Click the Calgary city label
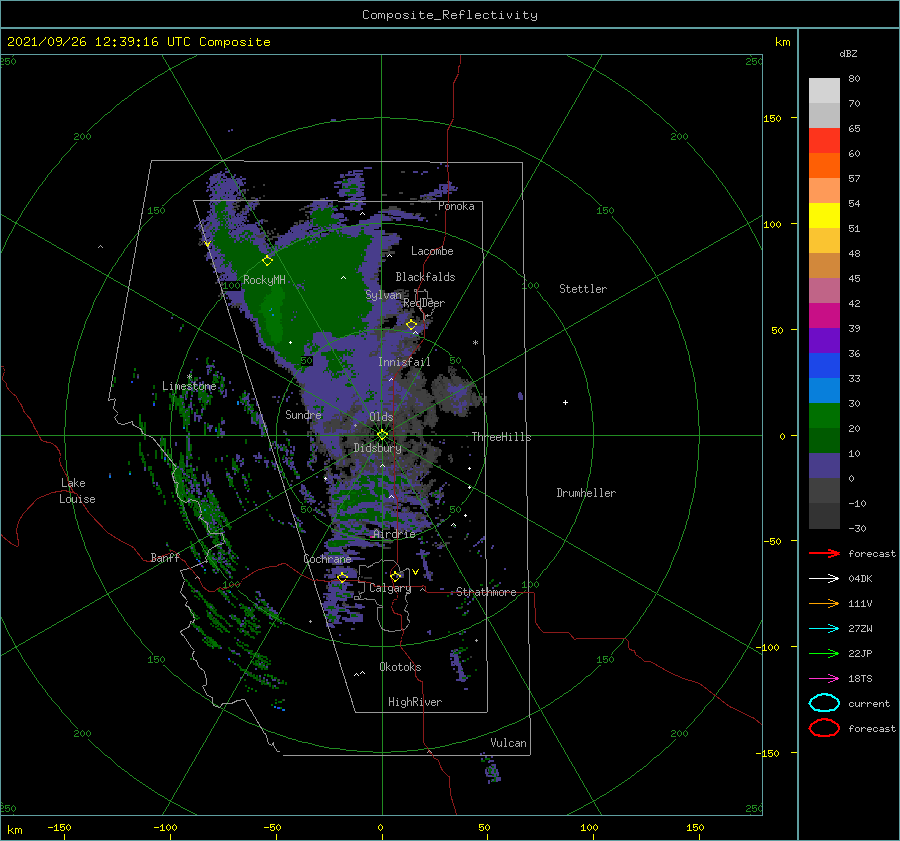Image resolution: width=900 pixels, height=841 pixels. (x=390, y=588)
